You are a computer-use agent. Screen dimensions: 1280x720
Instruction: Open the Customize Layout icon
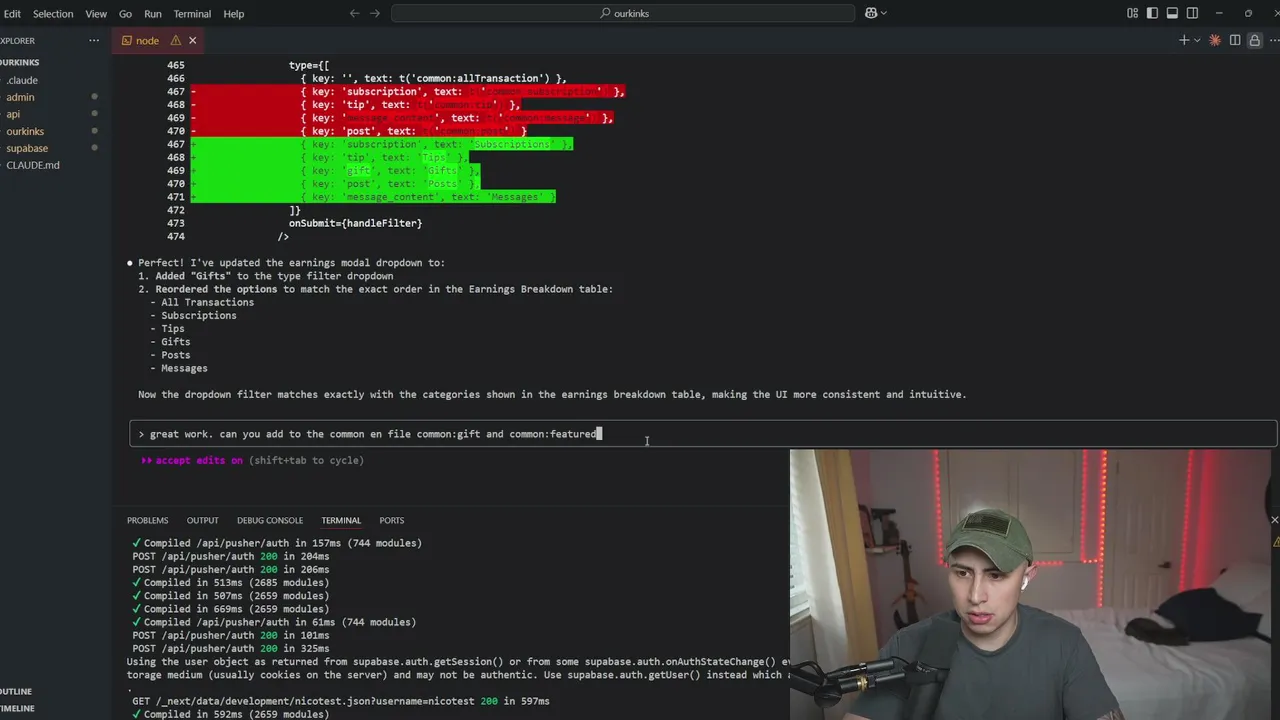[x=1132, y=13]
